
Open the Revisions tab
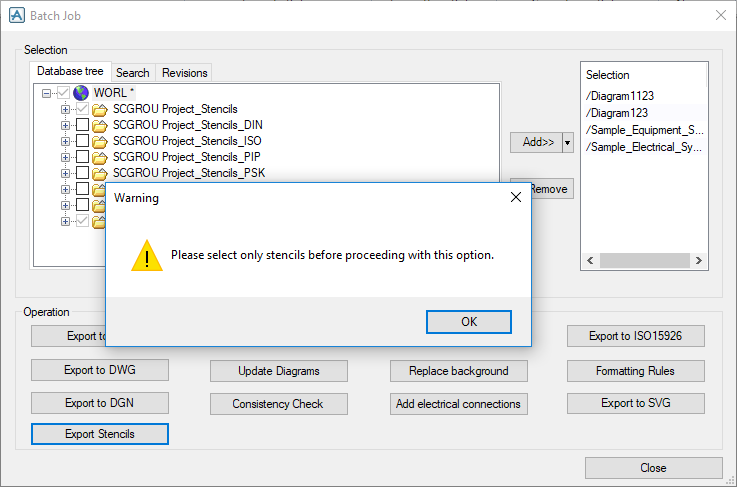pos(185,73)
